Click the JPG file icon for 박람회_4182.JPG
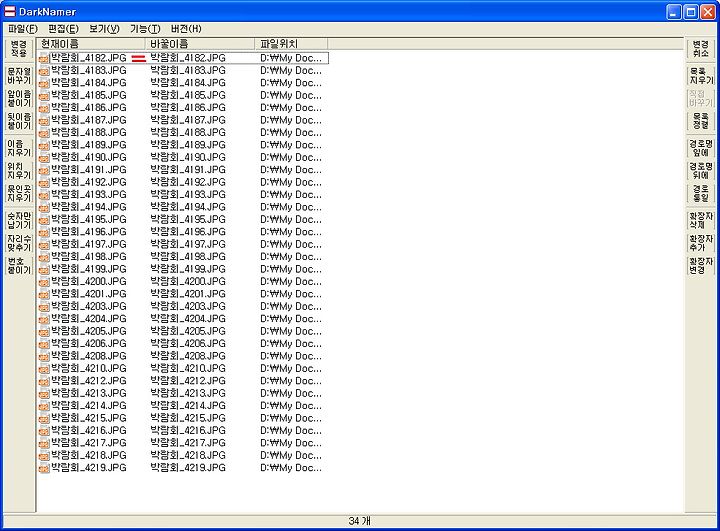 pyautogui.click(x=44, y=58)
